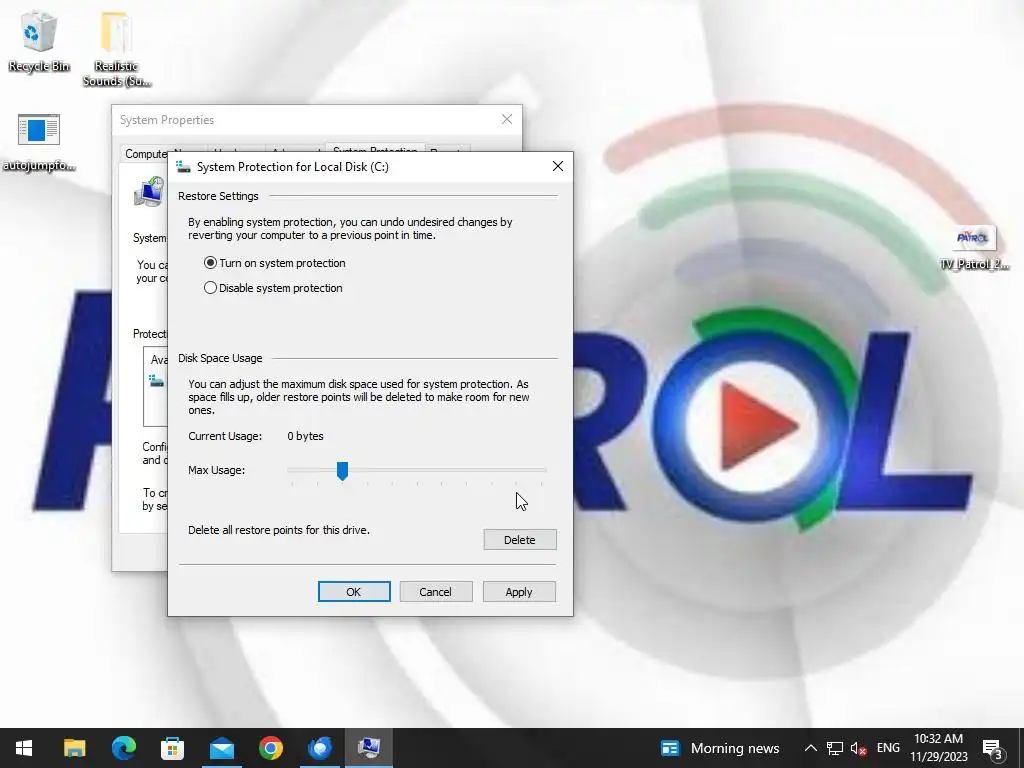Screen dimensions: 1024x768
Task: Select the autojumpfo... desktop icon
Action: (39, 143)
